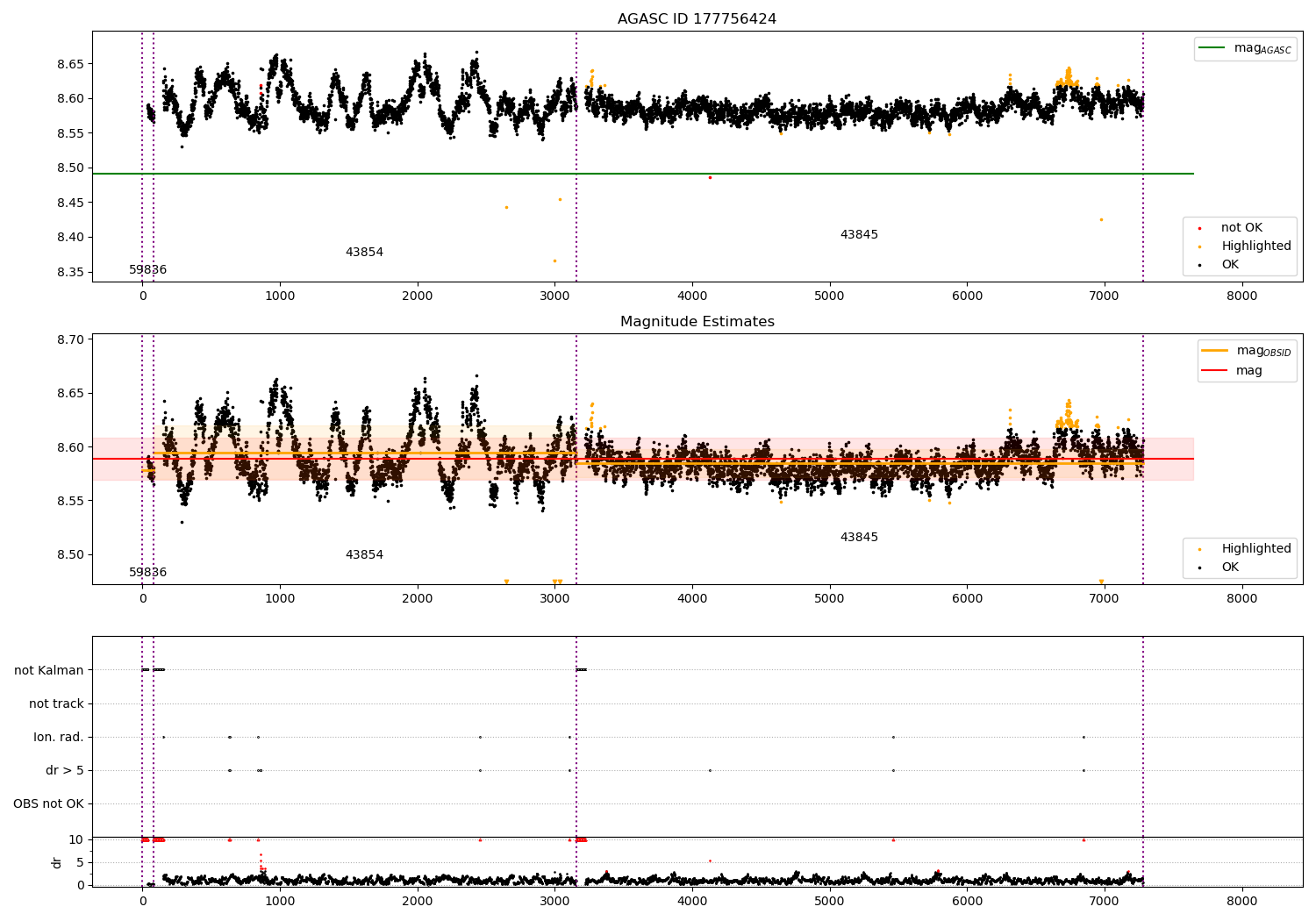The height and width of the screenshot is (921, 1316).
Task: Select the green mag AGASC legend entry
Action: coord(1245,49)
